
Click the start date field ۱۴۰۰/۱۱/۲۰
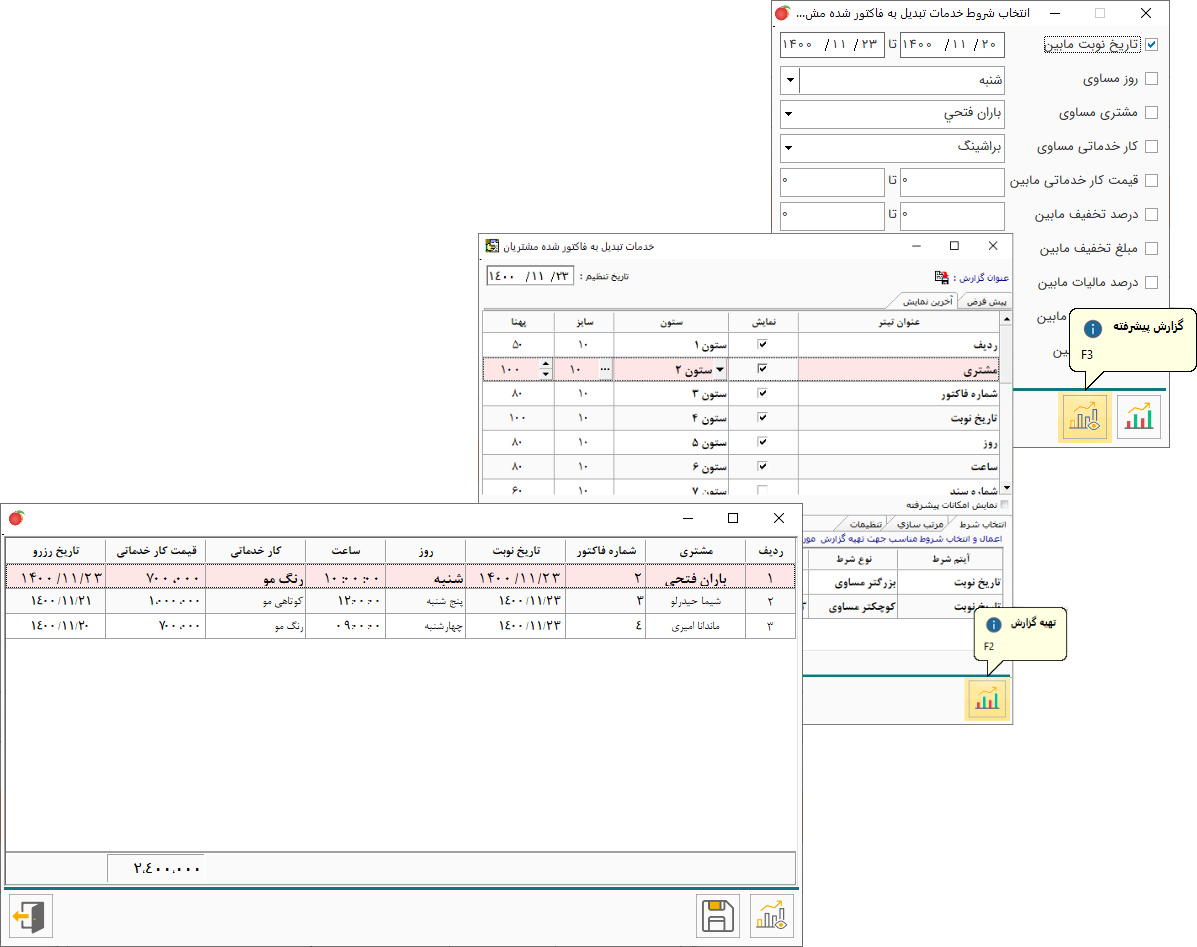click(952, 44)
